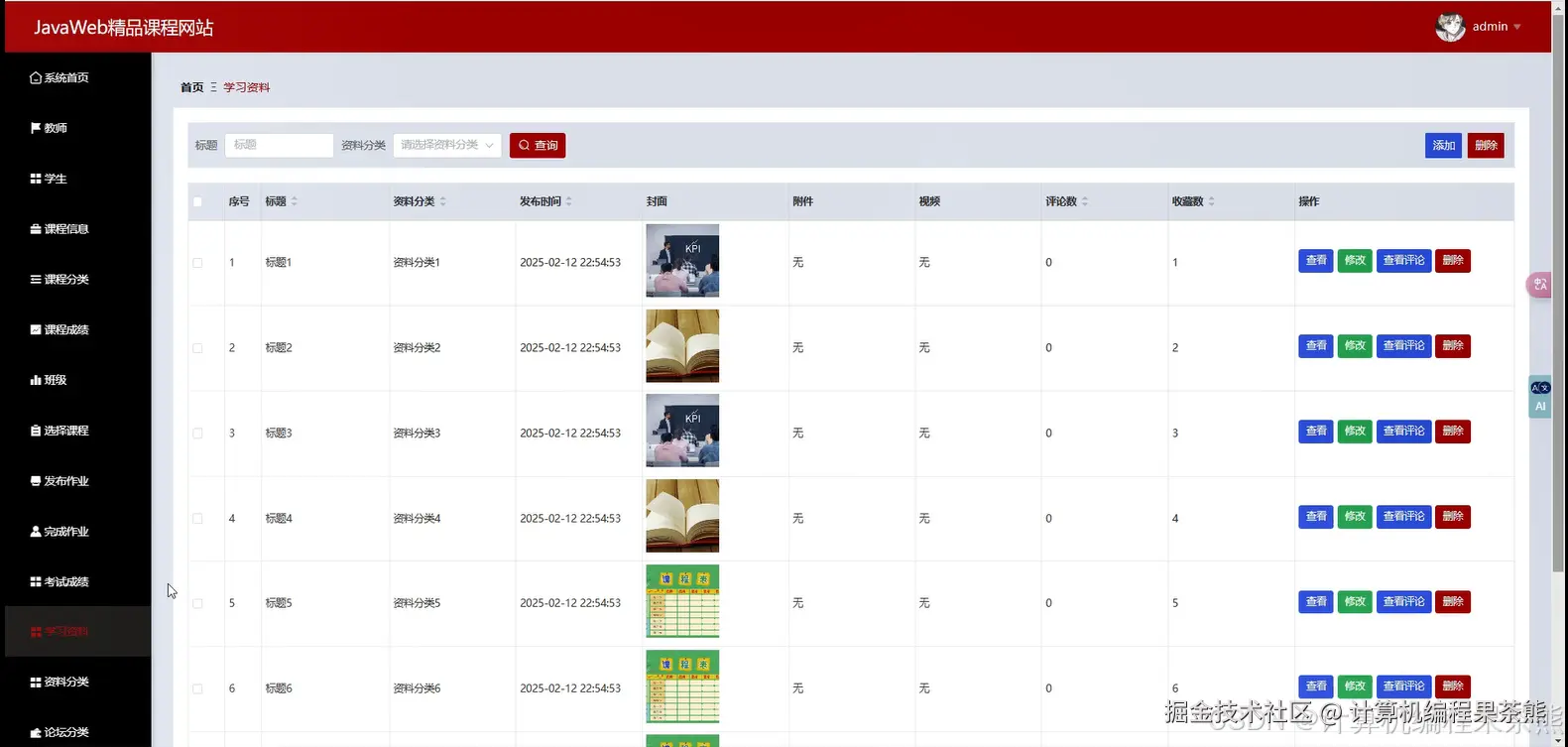The height and width of the screenshot is (747, 1568).
Task: Click 查看评论 for row 标题3
Action: tap(1403, 432)
